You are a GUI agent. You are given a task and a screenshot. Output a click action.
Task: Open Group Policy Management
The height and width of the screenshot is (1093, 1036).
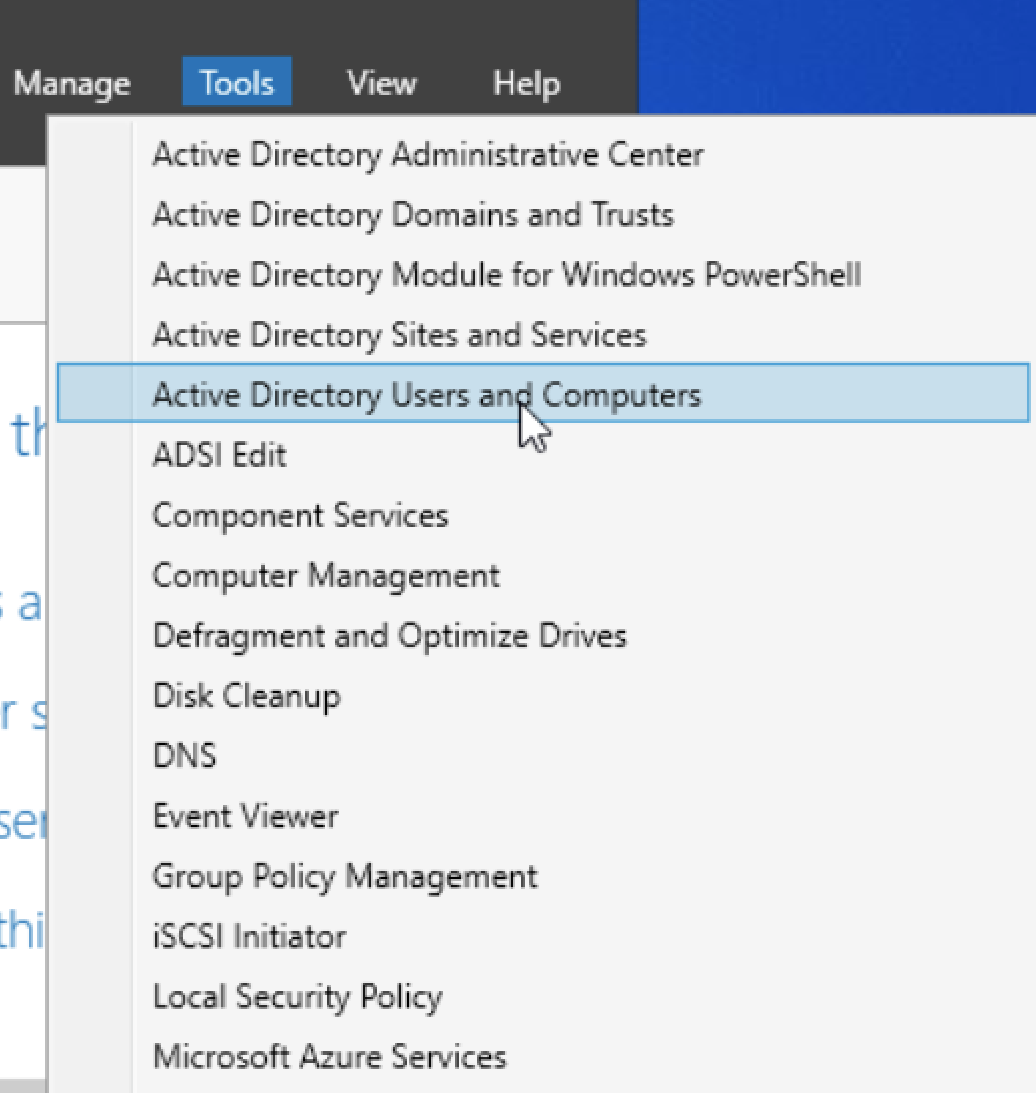point(542,876)
